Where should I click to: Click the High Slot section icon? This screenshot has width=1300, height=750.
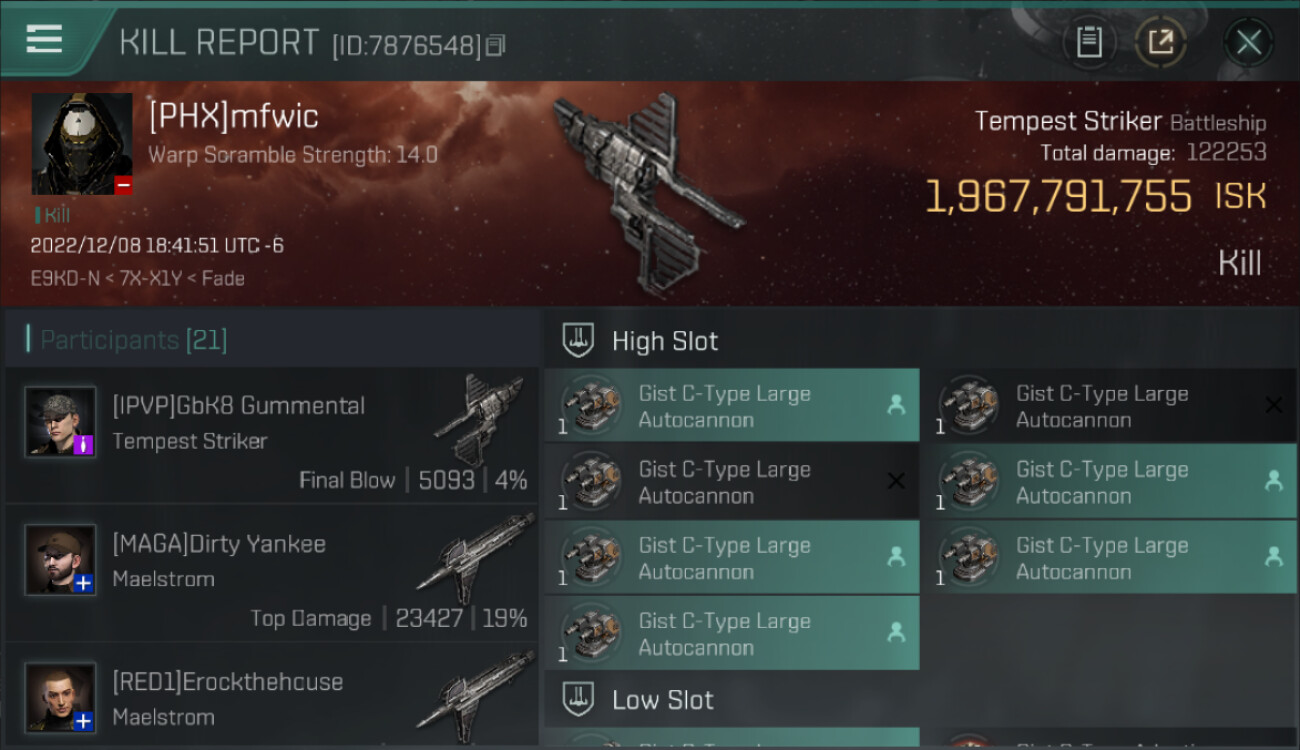[x=578, y=341]
